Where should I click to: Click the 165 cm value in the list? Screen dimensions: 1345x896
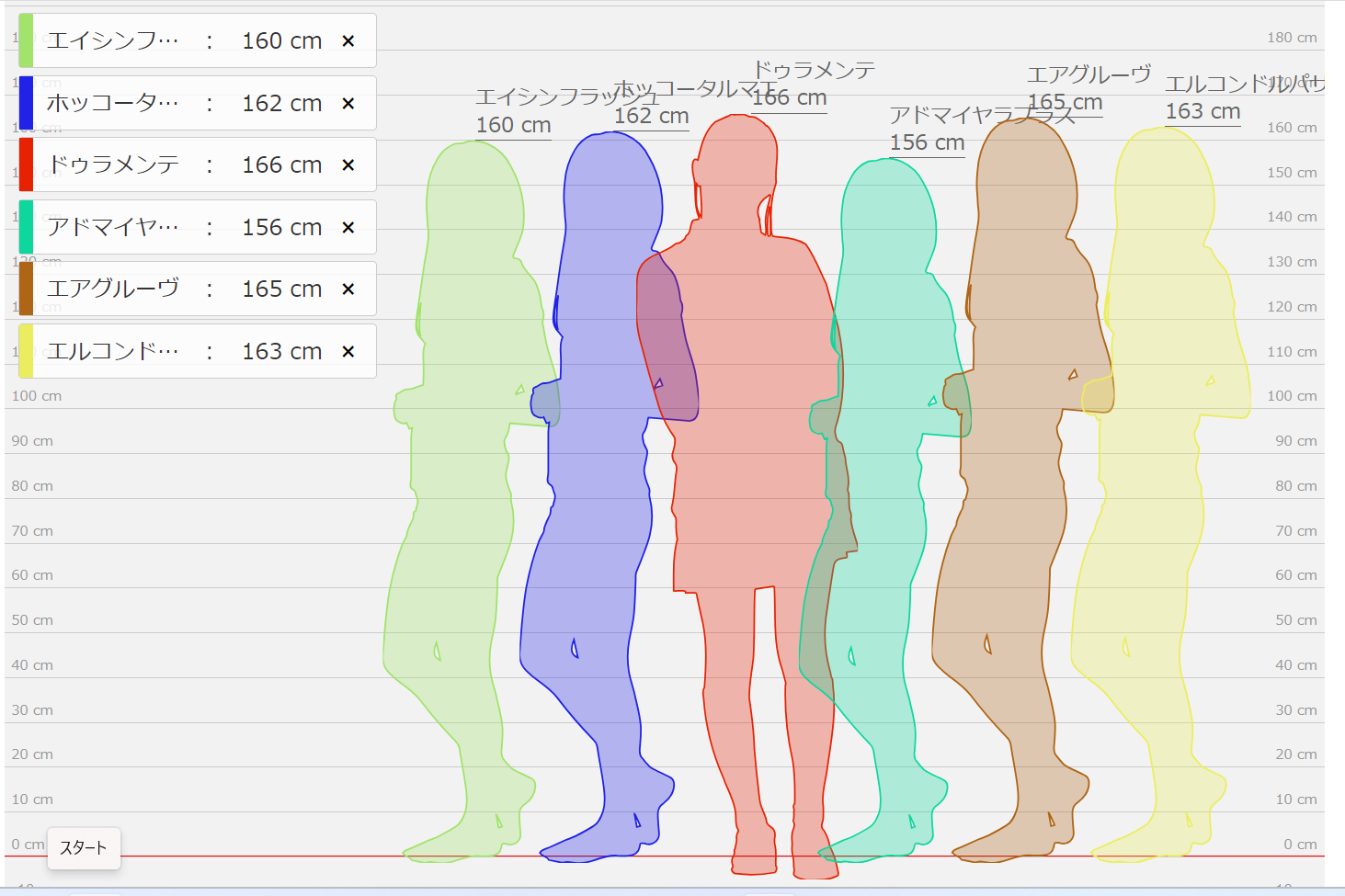click(x=282, y=289)
